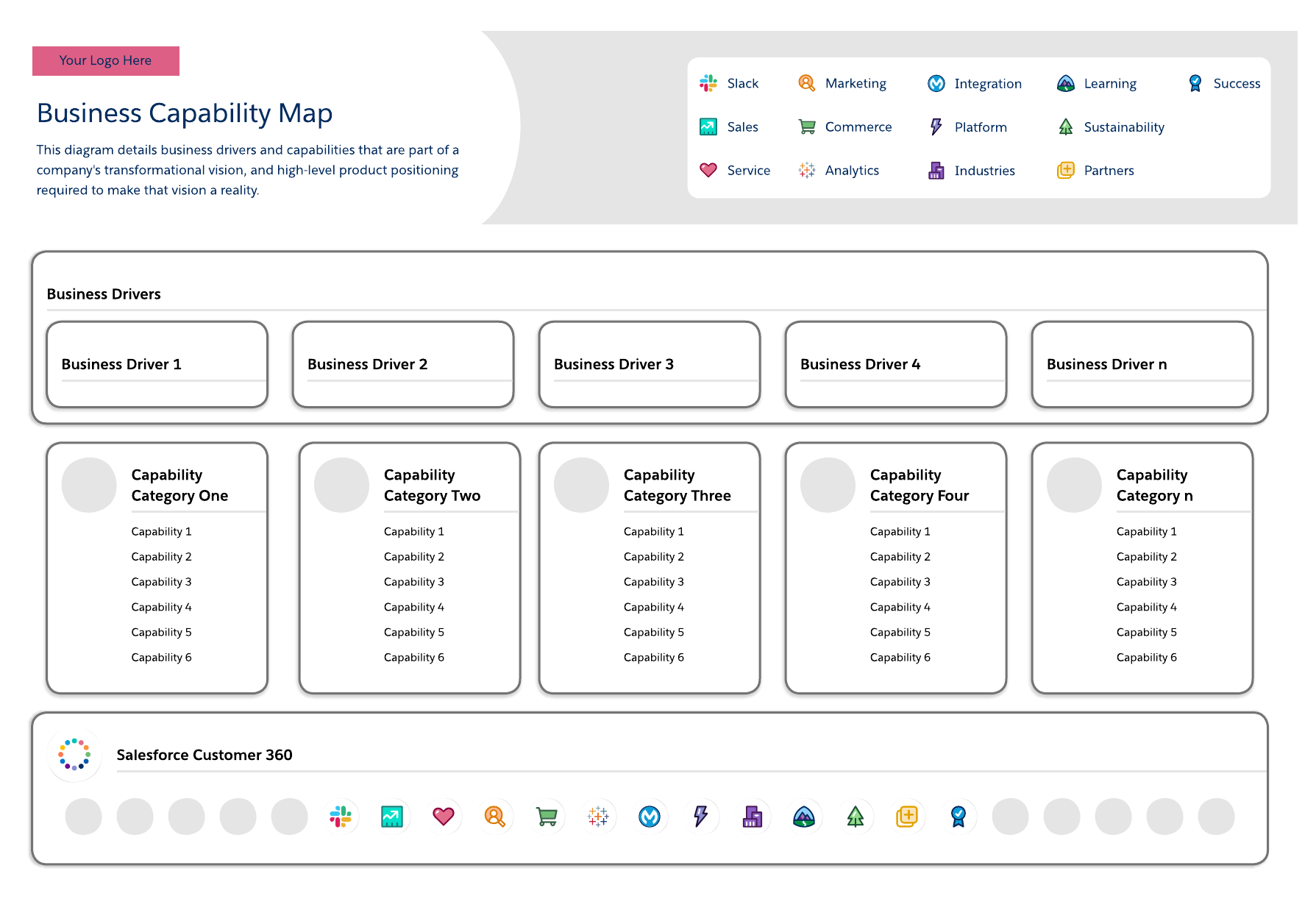Image resolution: width=1316 pixels, height=899 pixels.
Task: Click the Marketing magnifier icon
Action: tap(806, 83)
